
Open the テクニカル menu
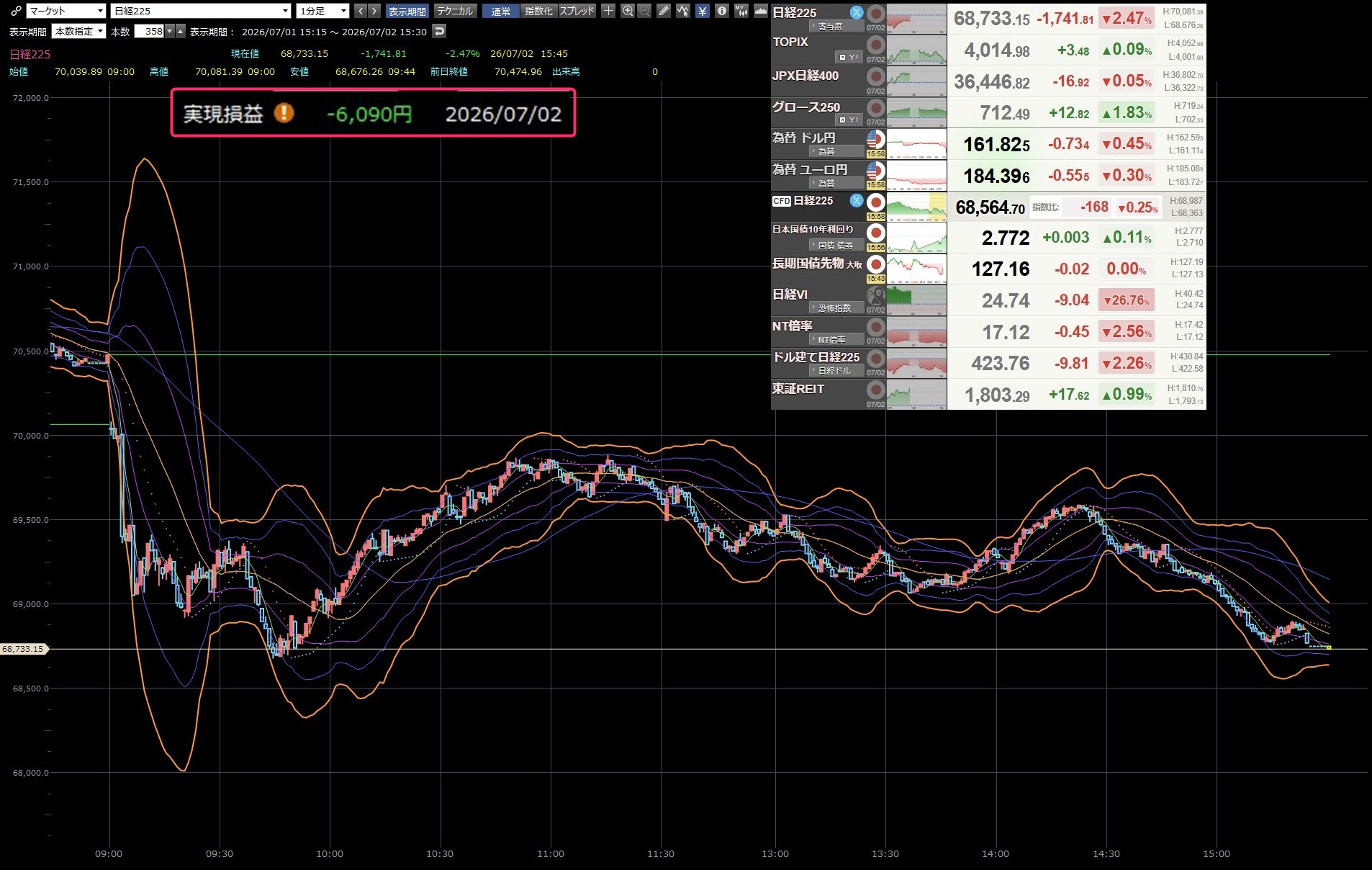tap(455, 11)
